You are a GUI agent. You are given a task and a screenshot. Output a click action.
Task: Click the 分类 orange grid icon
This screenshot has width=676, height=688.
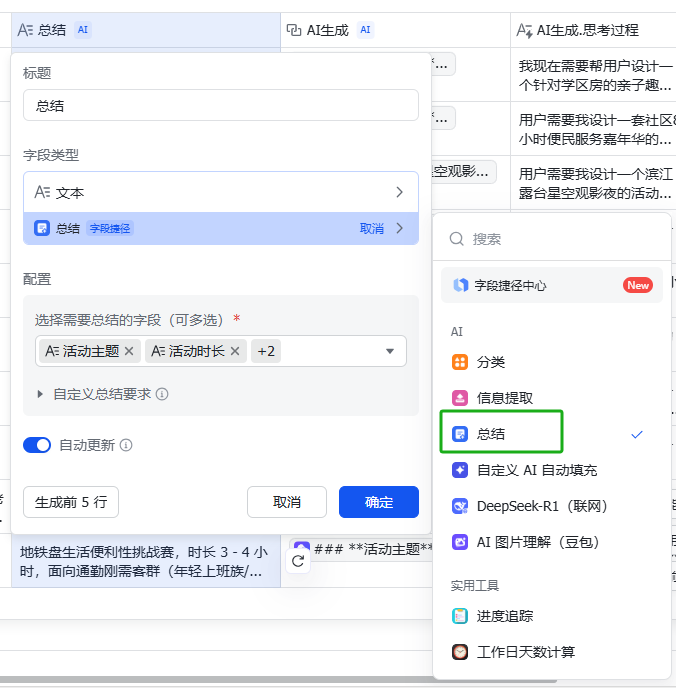click(x=460, y=362)
